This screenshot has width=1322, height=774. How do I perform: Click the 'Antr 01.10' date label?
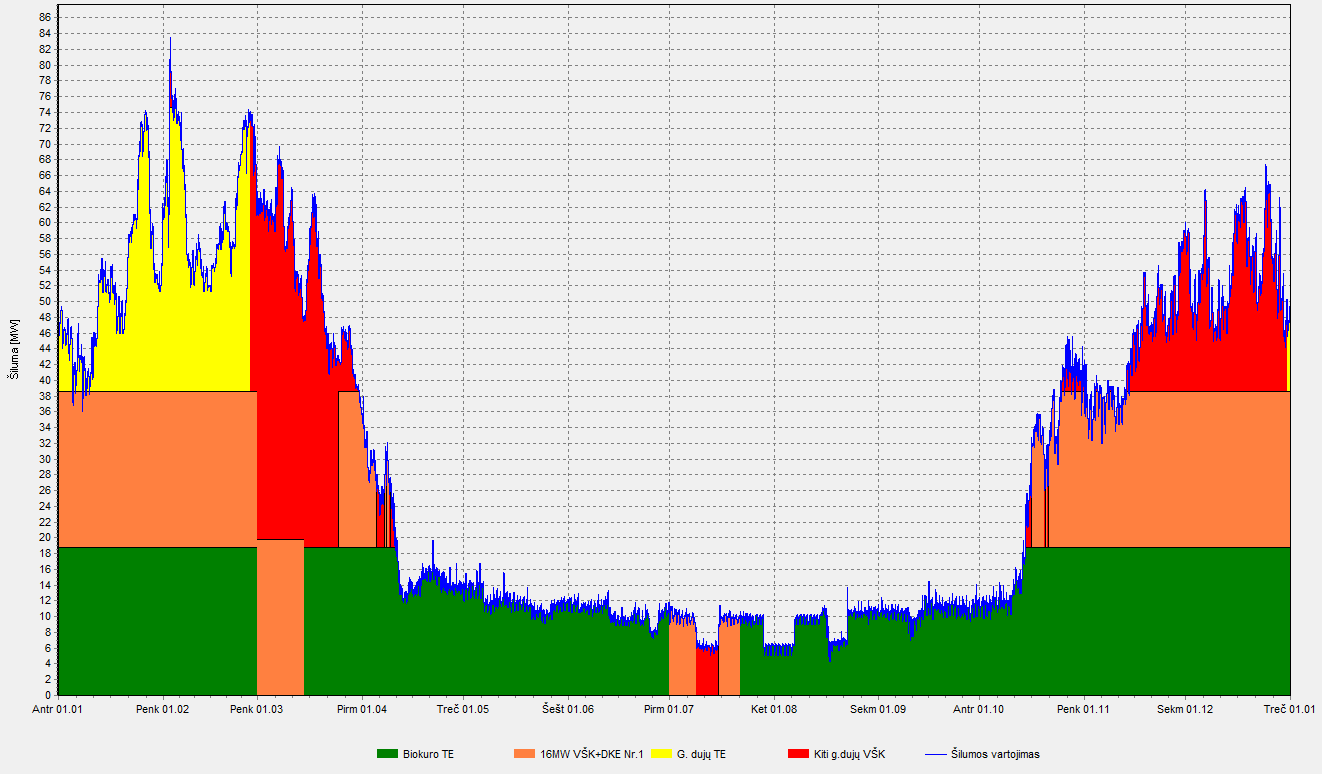click(977, 709)
